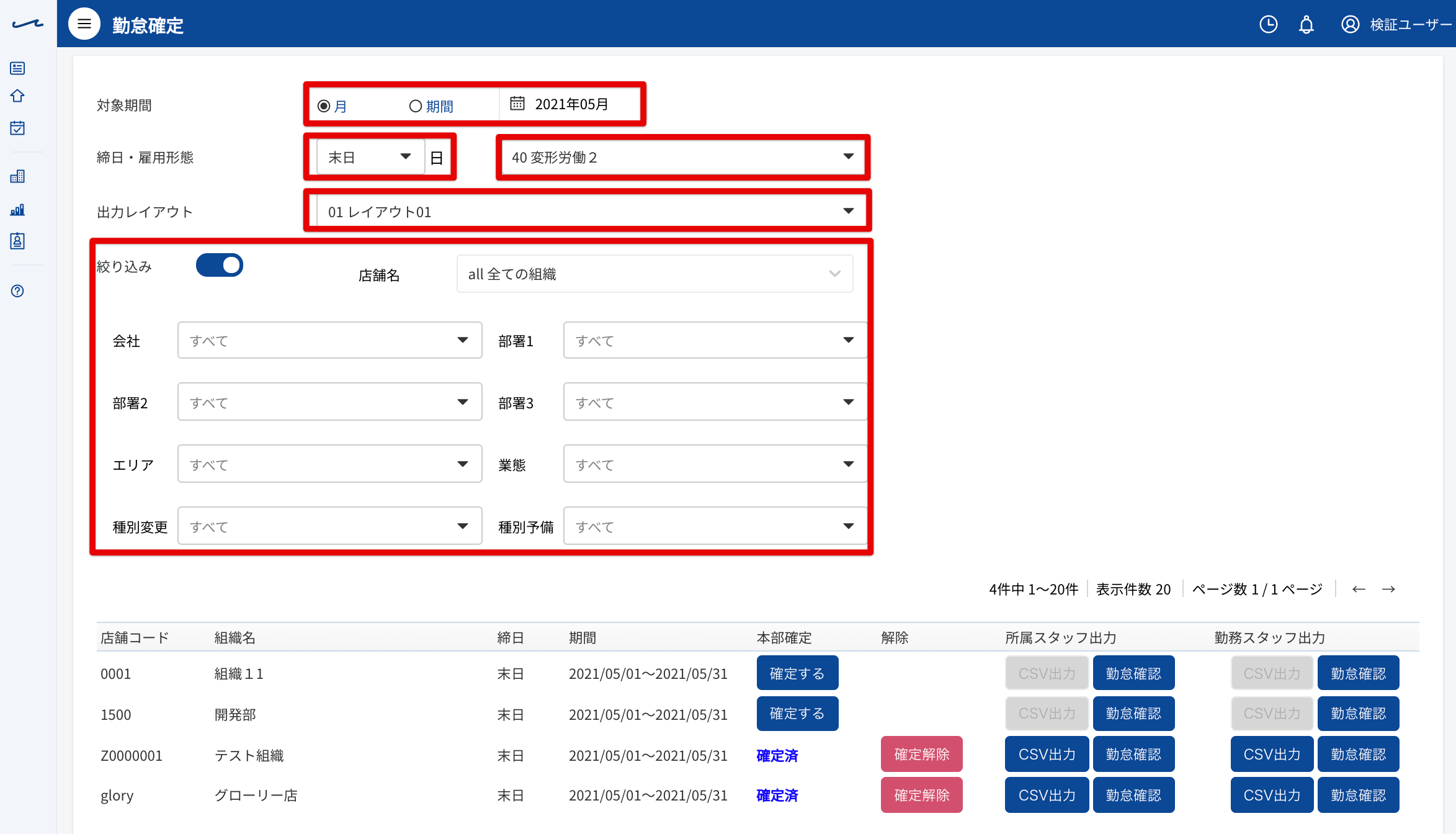Open the 種別変更 dropdown

pyautogui.click(x=329, y=526)
